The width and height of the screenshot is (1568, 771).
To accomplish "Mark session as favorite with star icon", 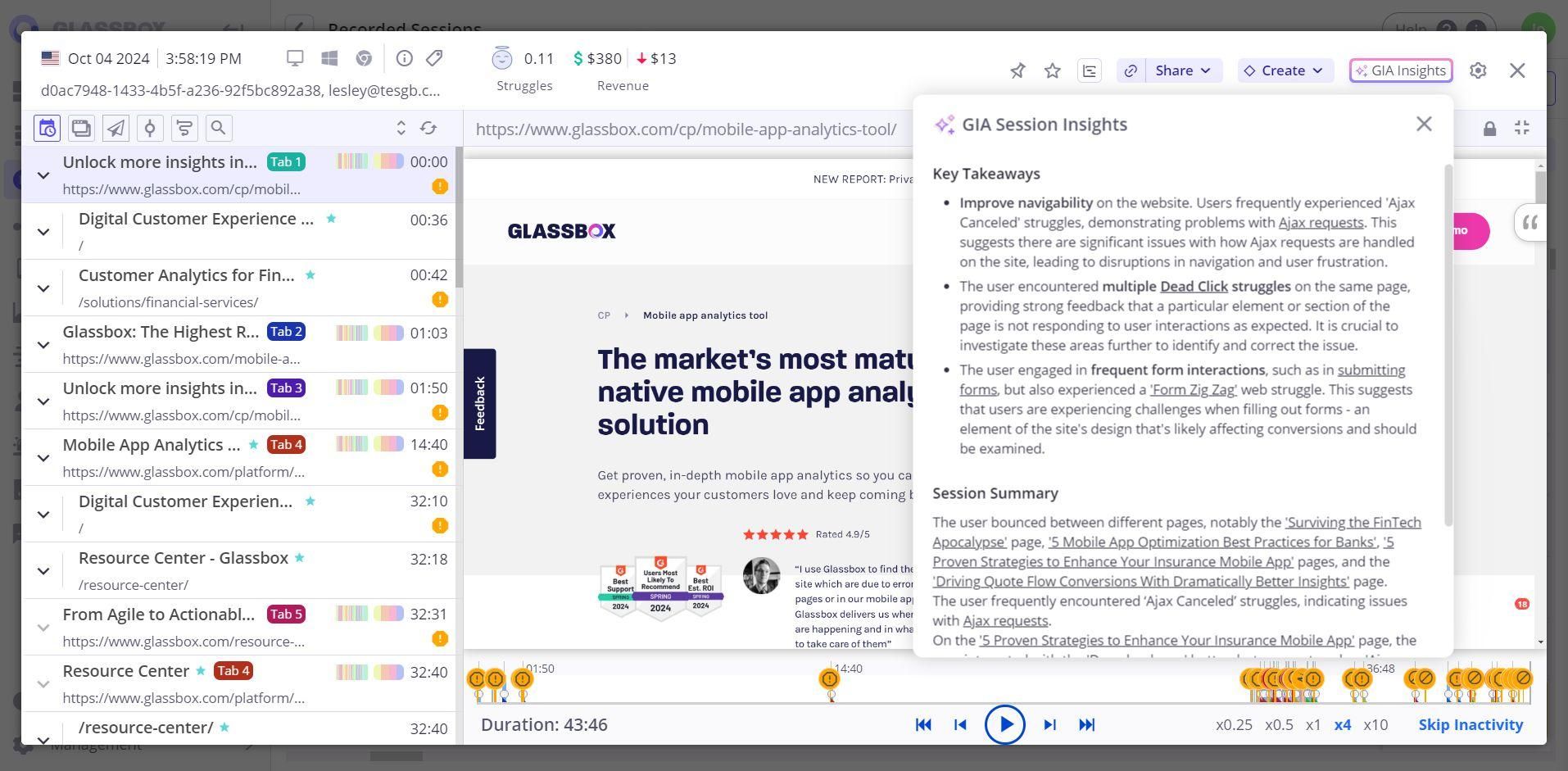I will pos(1053,70).
